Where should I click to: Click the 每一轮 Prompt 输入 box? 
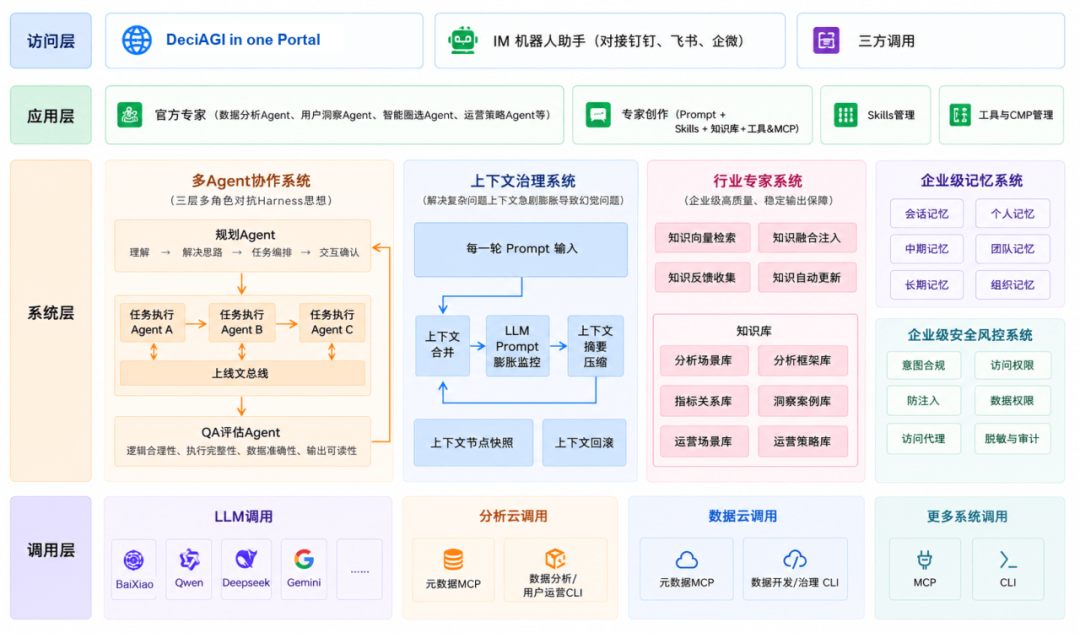click(x=521, y=249)
